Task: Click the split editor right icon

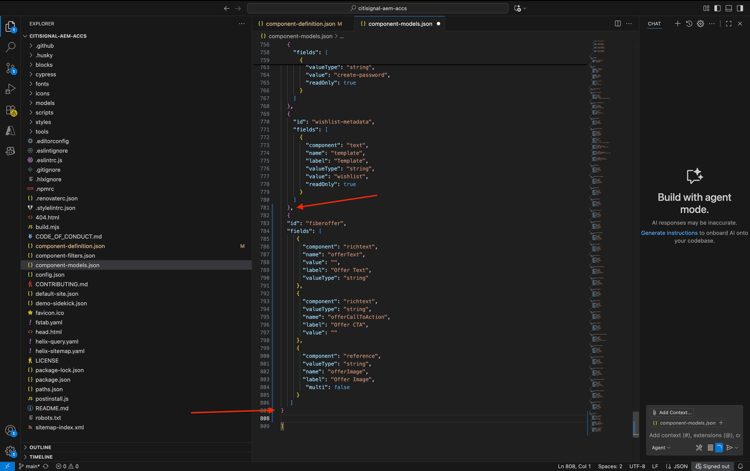Action: point(618,23)
